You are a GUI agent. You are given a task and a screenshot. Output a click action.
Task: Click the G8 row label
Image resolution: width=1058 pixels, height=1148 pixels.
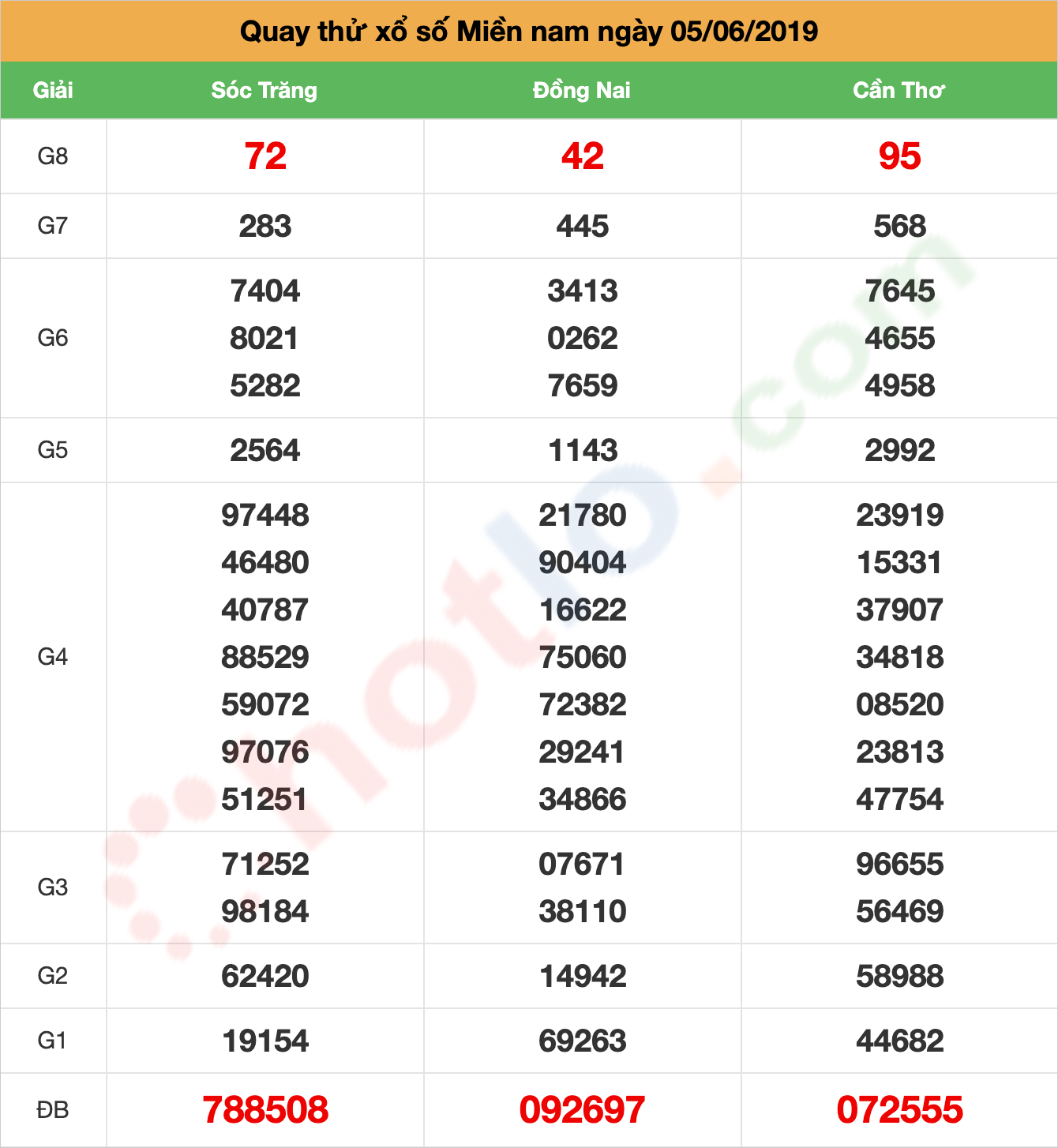(53, 156)
